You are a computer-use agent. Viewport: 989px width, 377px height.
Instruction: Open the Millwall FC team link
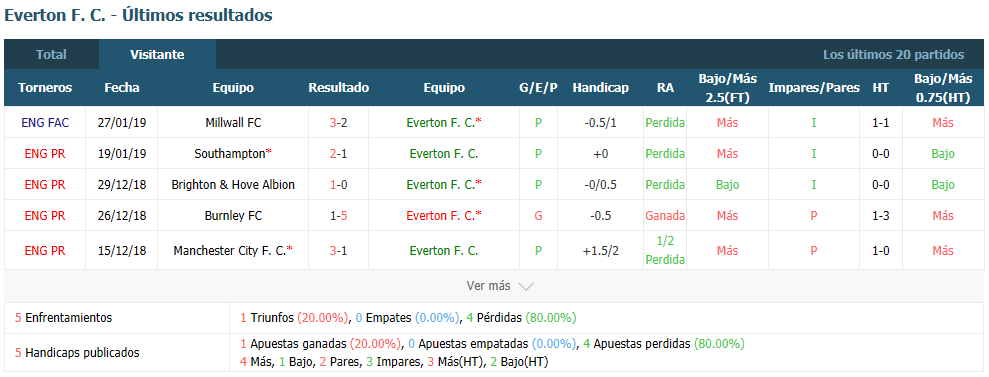tap(233, 123)
